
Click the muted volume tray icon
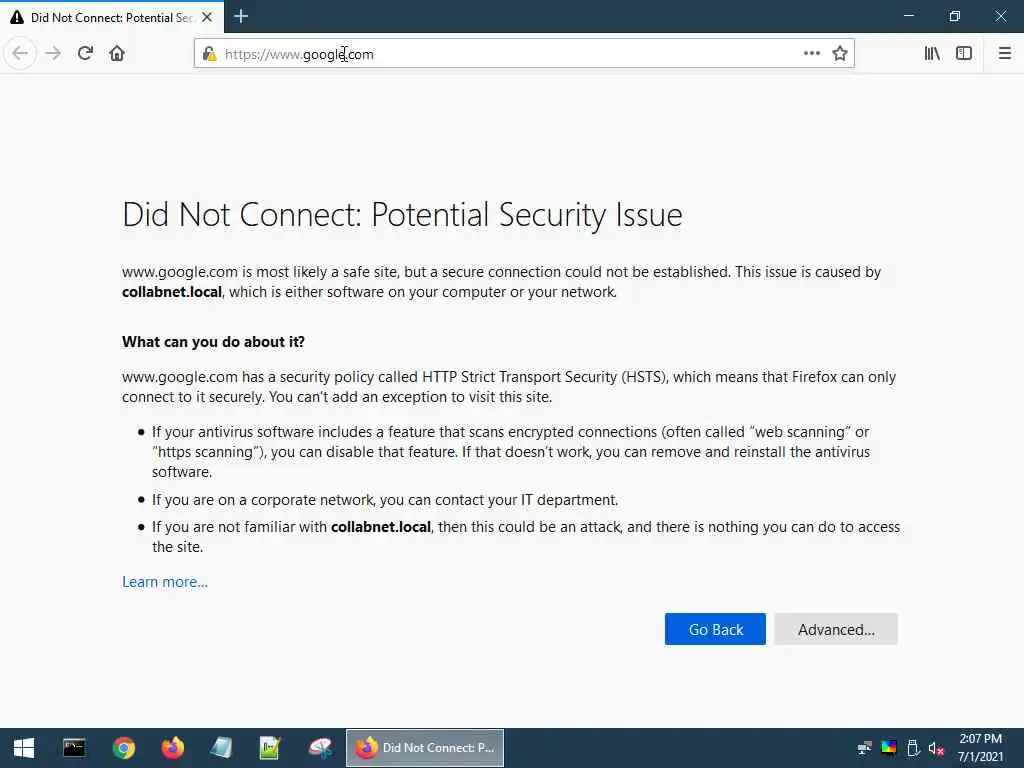coord(937,748)
